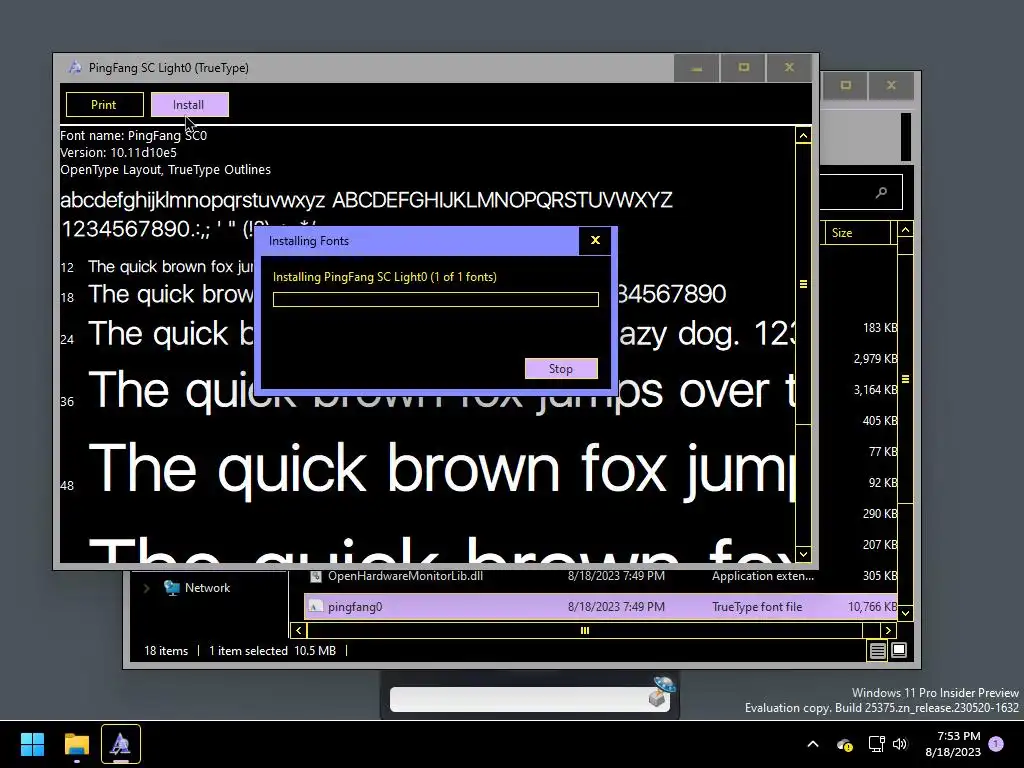Show hidden system tray icons
The image size is (1024, 768).
point(813,744)
